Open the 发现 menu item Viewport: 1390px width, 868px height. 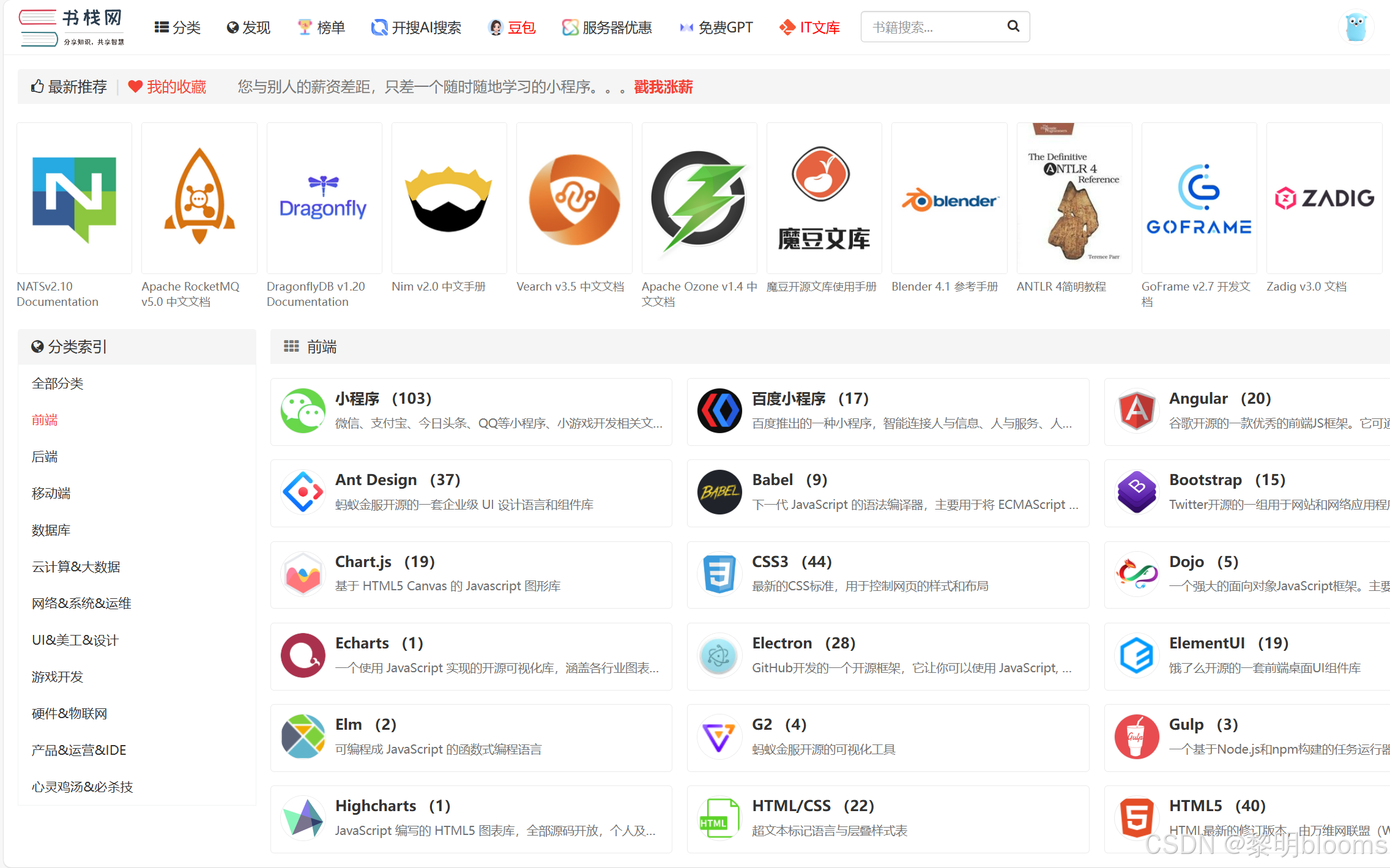248,28
